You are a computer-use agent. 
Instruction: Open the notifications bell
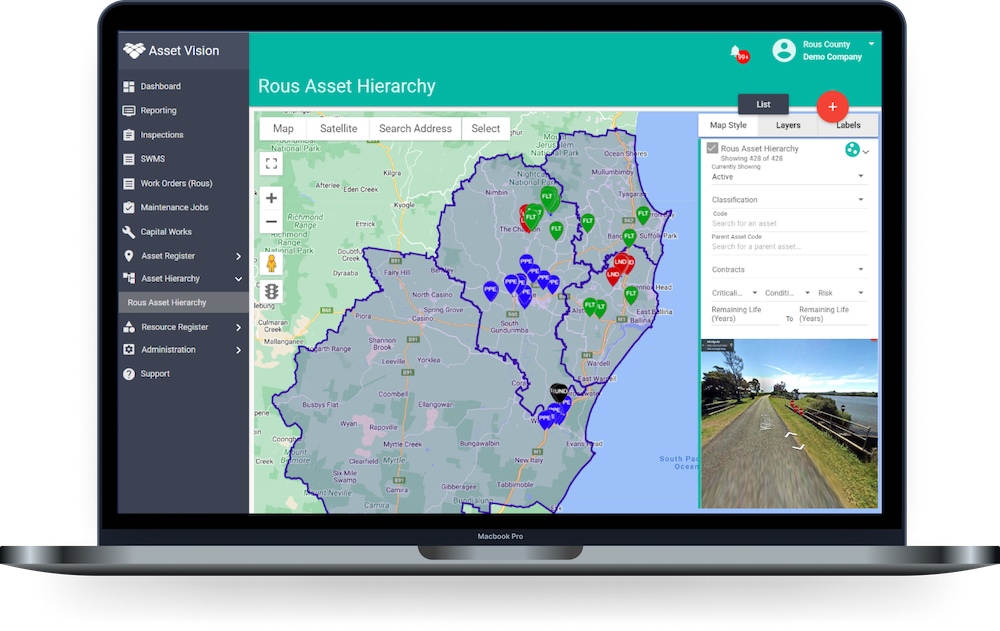(x=736, y=52)
